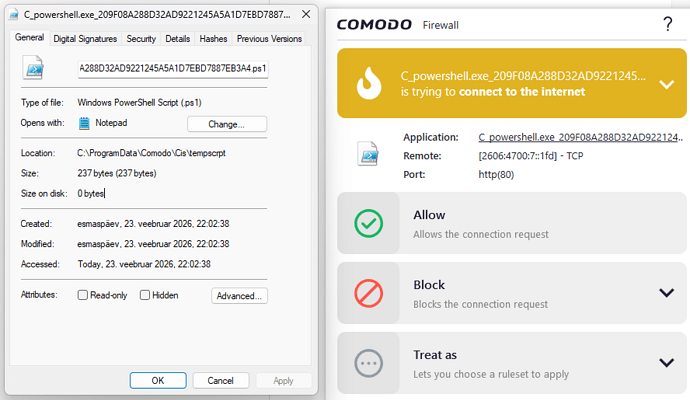The height and width of the screenshot is (400, 690).
Task: Collapse the yellow alert header chevron
Action: pos(667,84)
